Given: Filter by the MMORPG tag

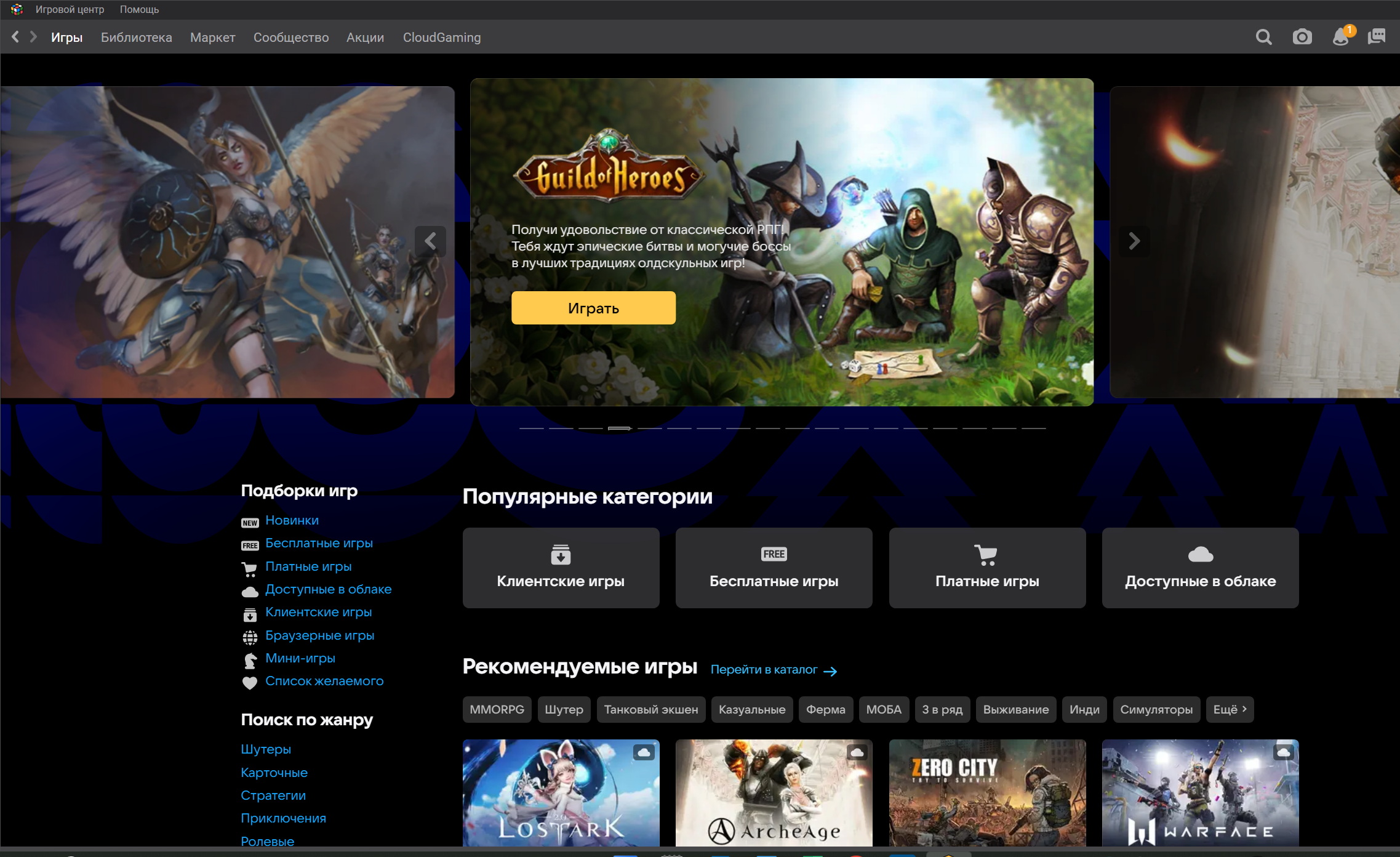Looking at the screenshot, I should pos(497,709).
